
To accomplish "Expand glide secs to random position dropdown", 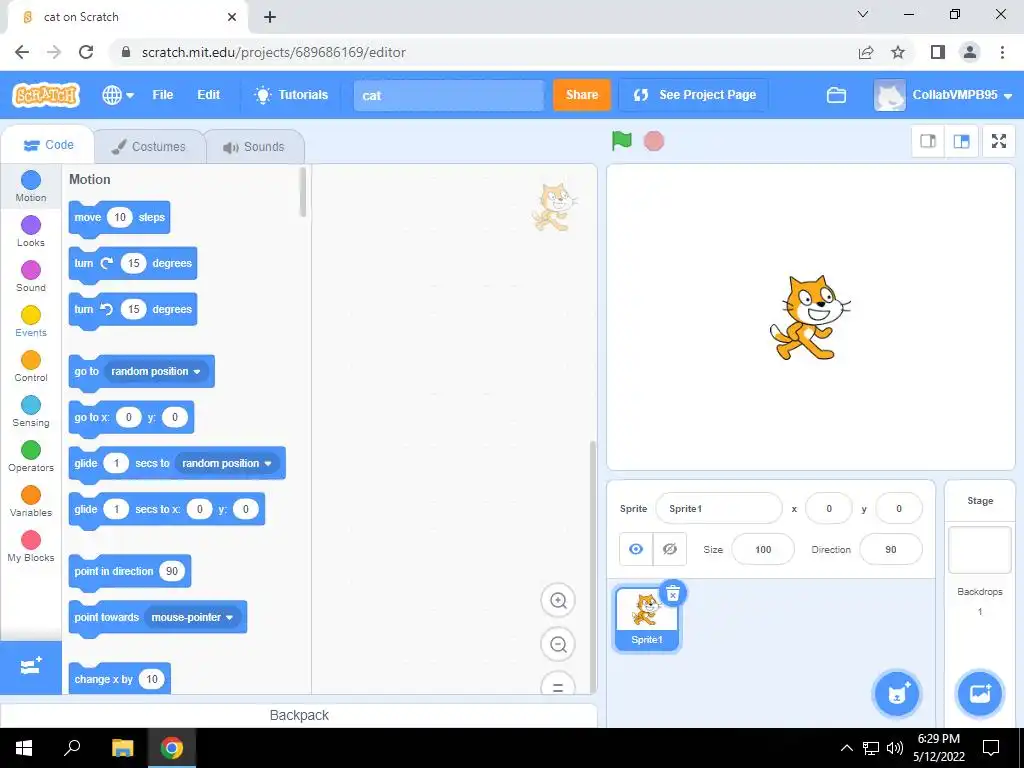I will [227, 463].
